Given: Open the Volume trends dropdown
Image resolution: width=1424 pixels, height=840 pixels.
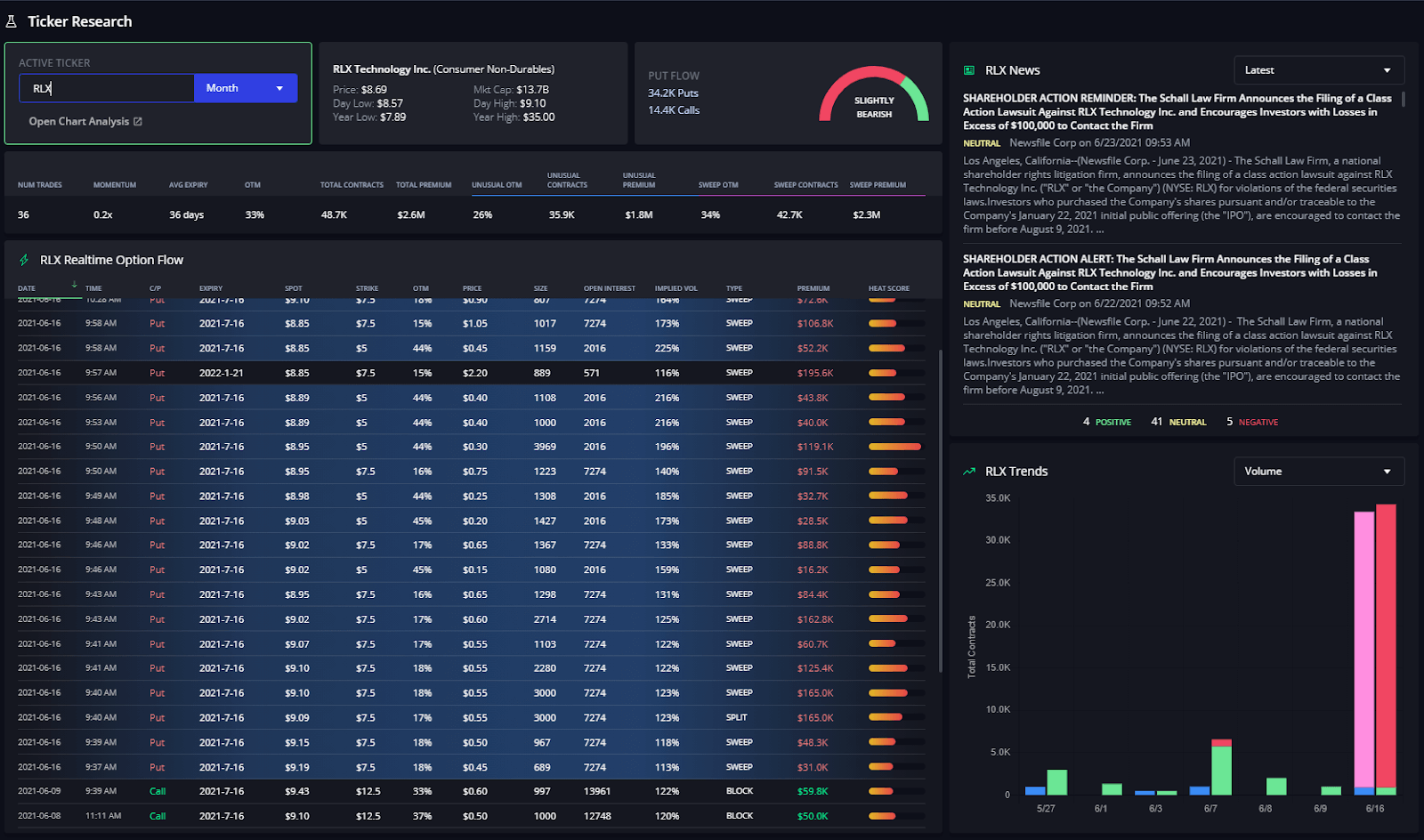Looking at the screenshot, I should [x=1319, y=472].
